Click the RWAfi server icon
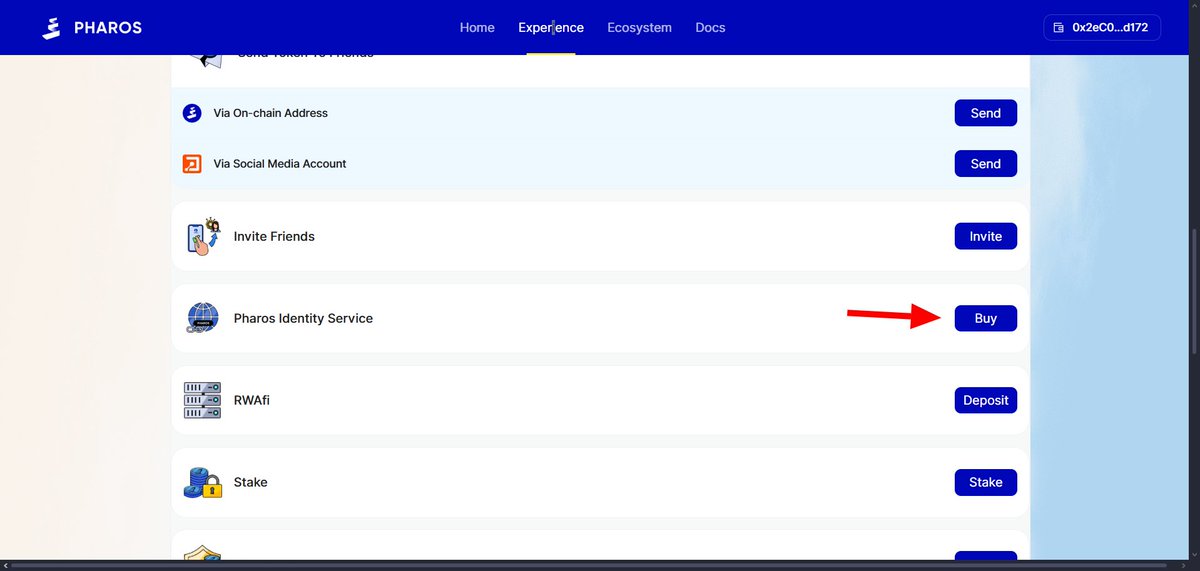 click(203, 400)
